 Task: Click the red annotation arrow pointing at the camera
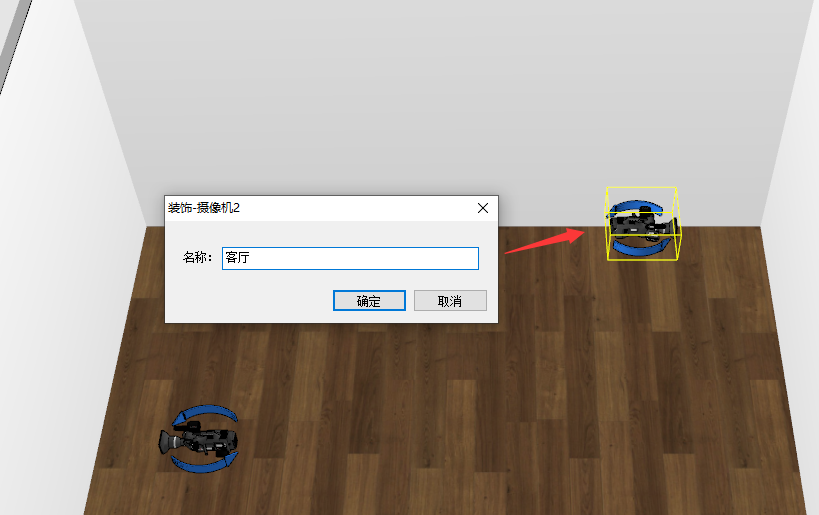[x=546, y=241]
